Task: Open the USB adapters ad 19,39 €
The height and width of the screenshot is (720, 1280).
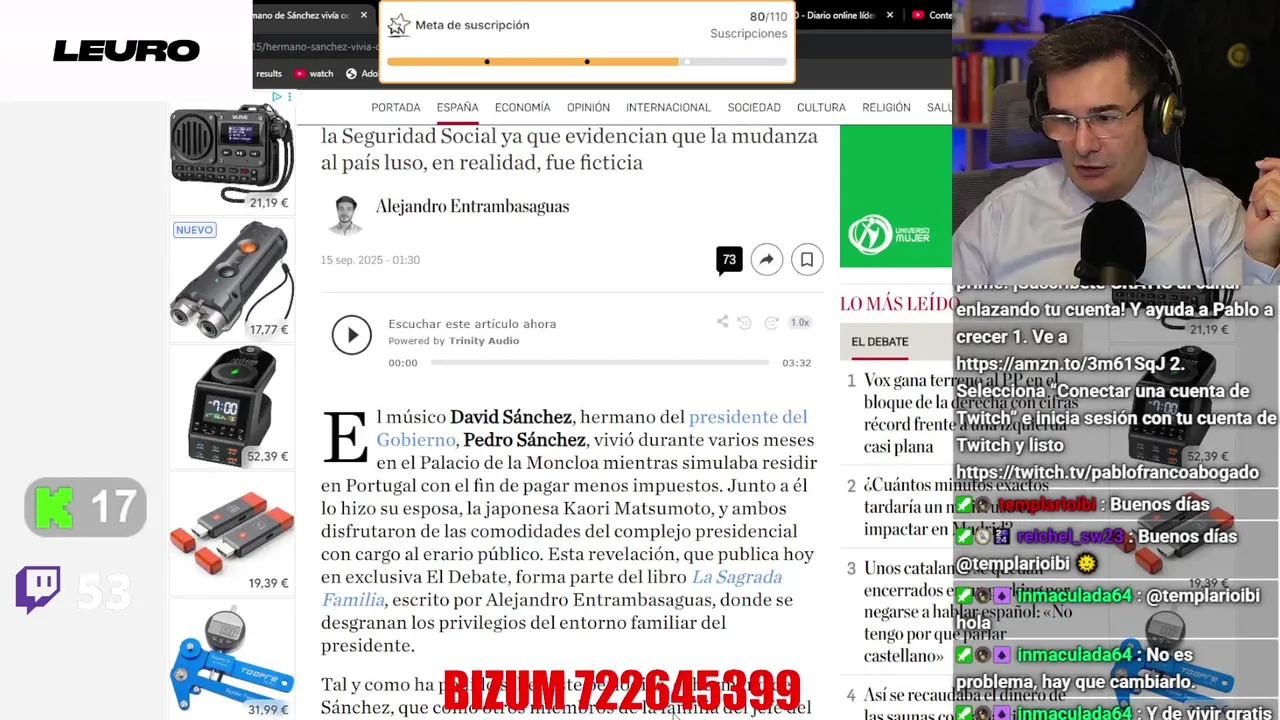Action: tap(232, 533)
